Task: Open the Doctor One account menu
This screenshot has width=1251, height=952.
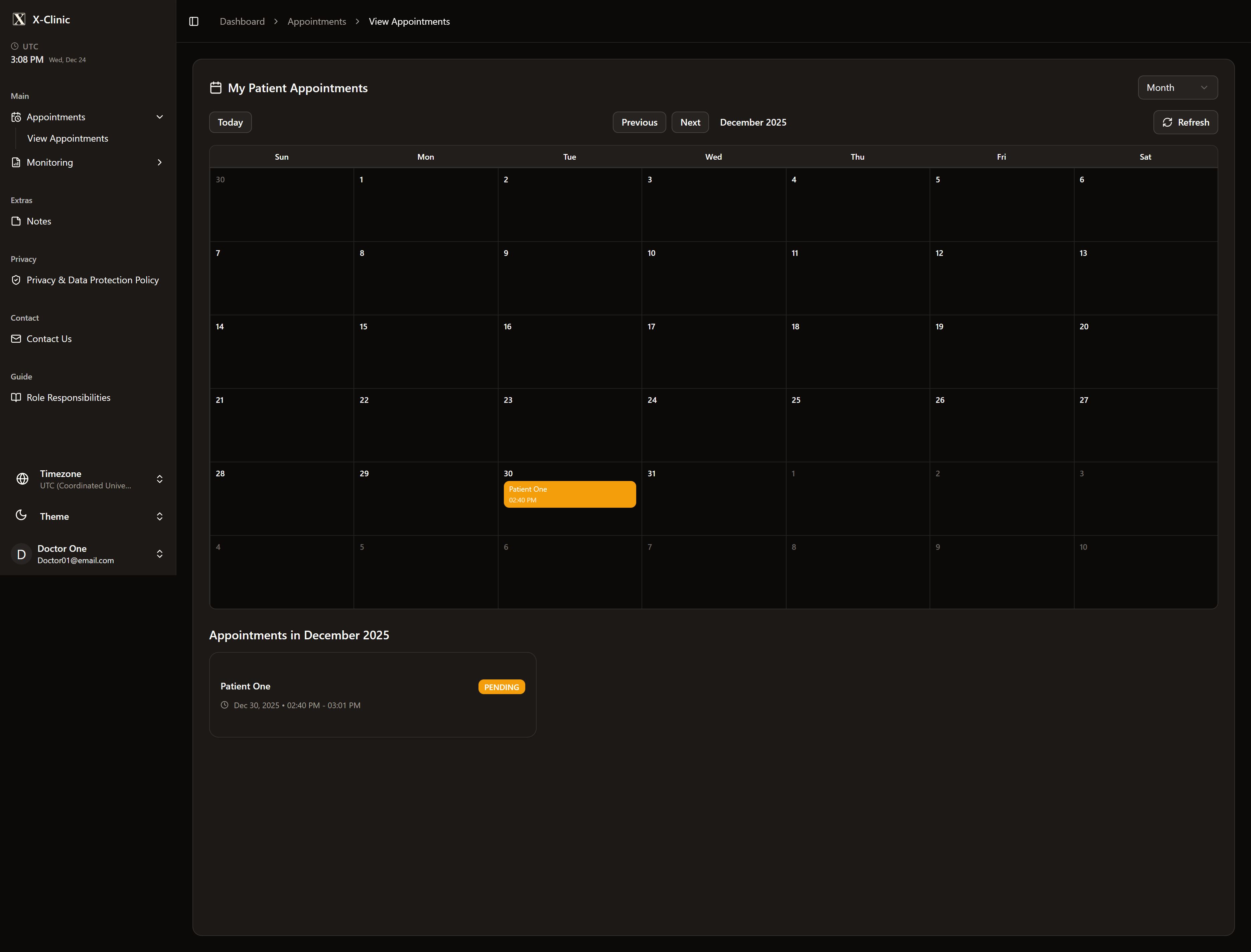Action: (159, 554)
